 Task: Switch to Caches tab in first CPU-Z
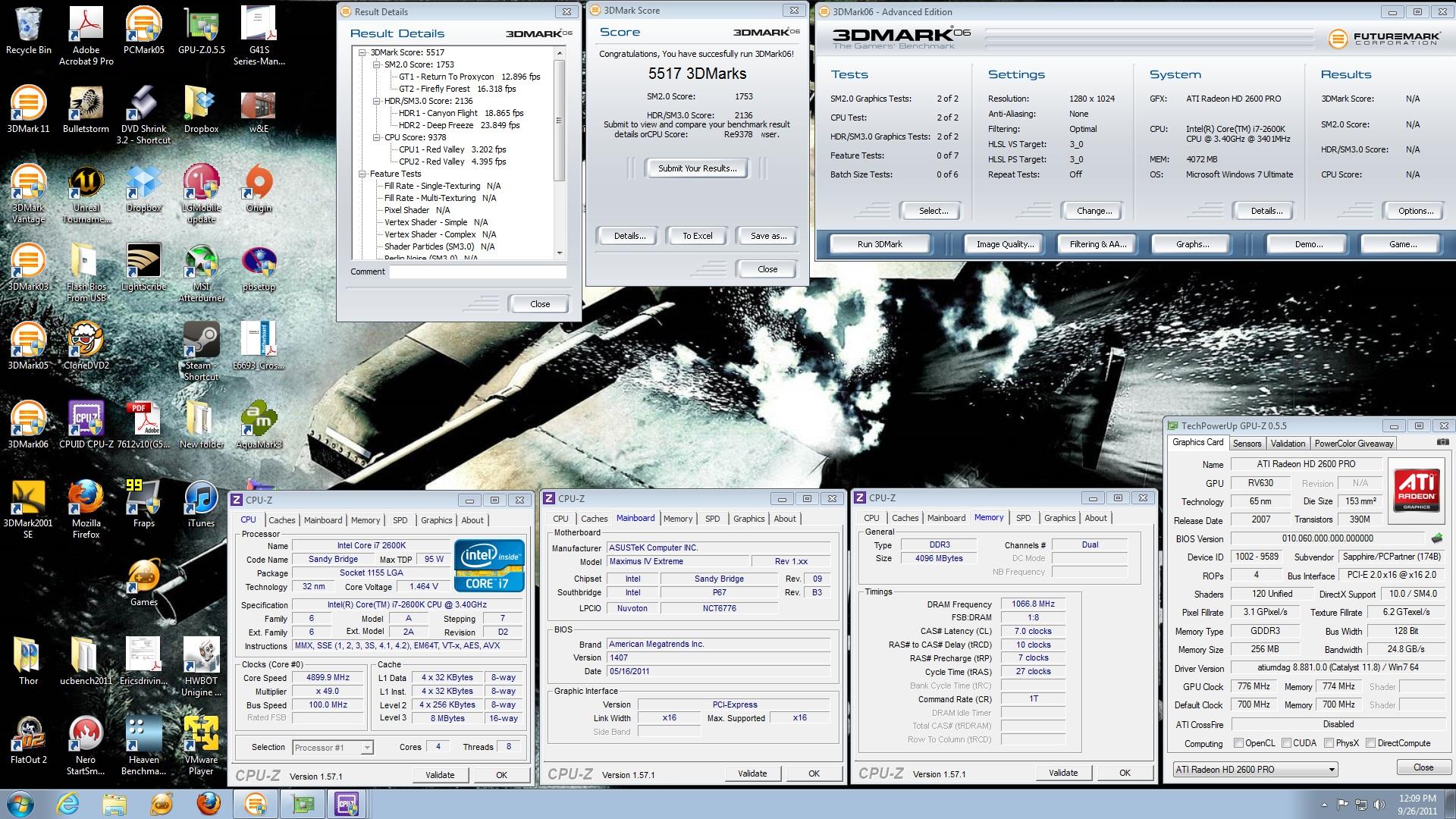(x=281, y=520)
